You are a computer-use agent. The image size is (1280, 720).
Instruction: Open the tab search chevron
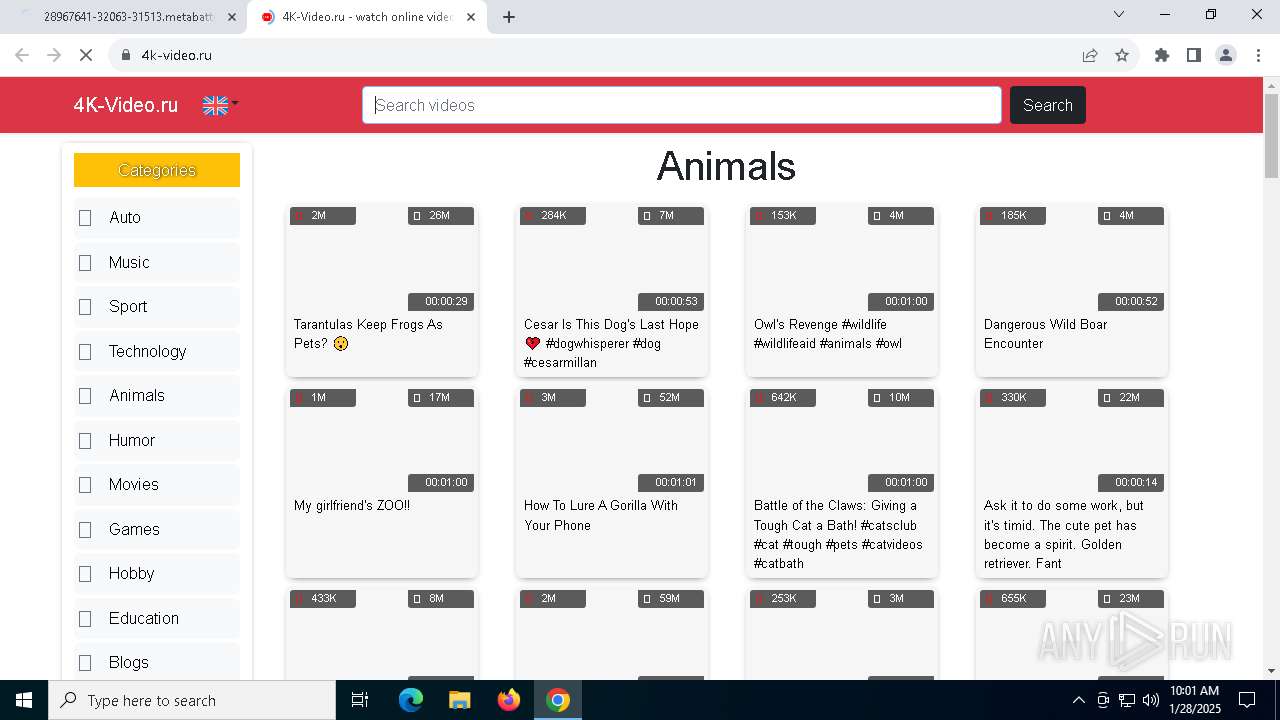point(1119,14)
